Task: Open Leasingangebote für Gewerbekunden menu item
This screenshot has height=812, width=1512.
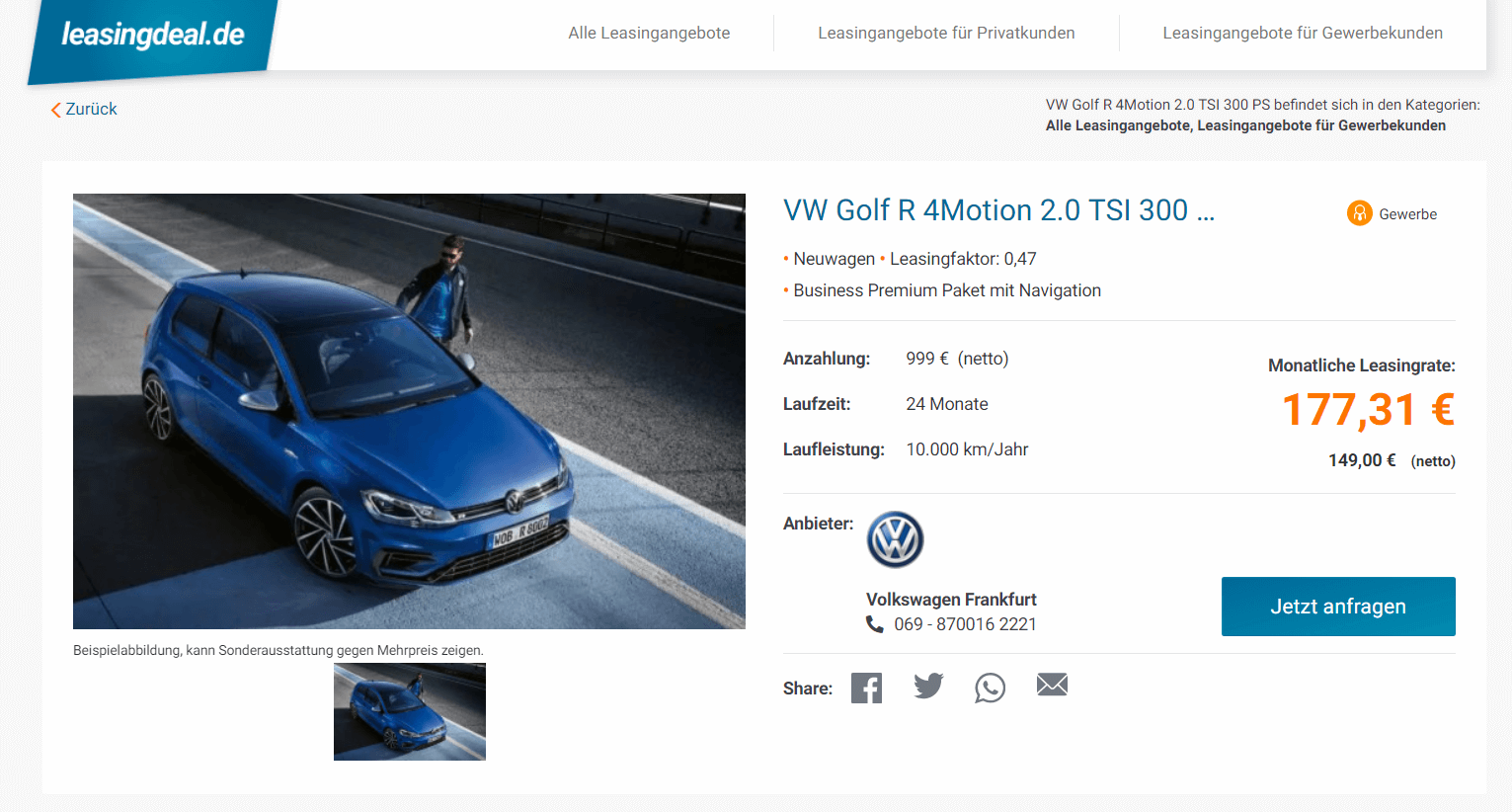Action: pos(1303,33)
